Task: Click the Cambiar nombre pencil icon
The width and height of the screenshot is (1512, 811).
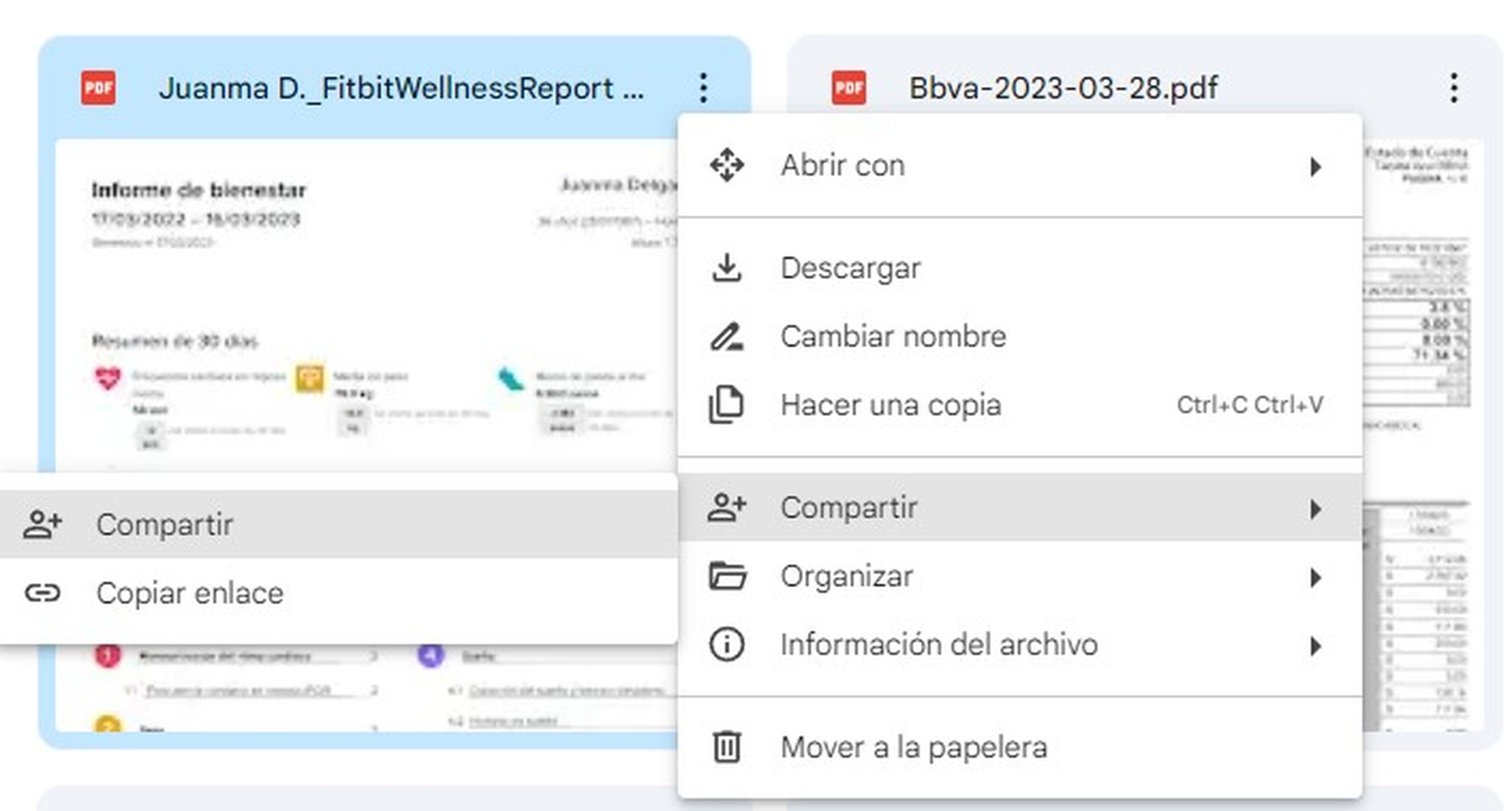Action: (x=726, y=336)
